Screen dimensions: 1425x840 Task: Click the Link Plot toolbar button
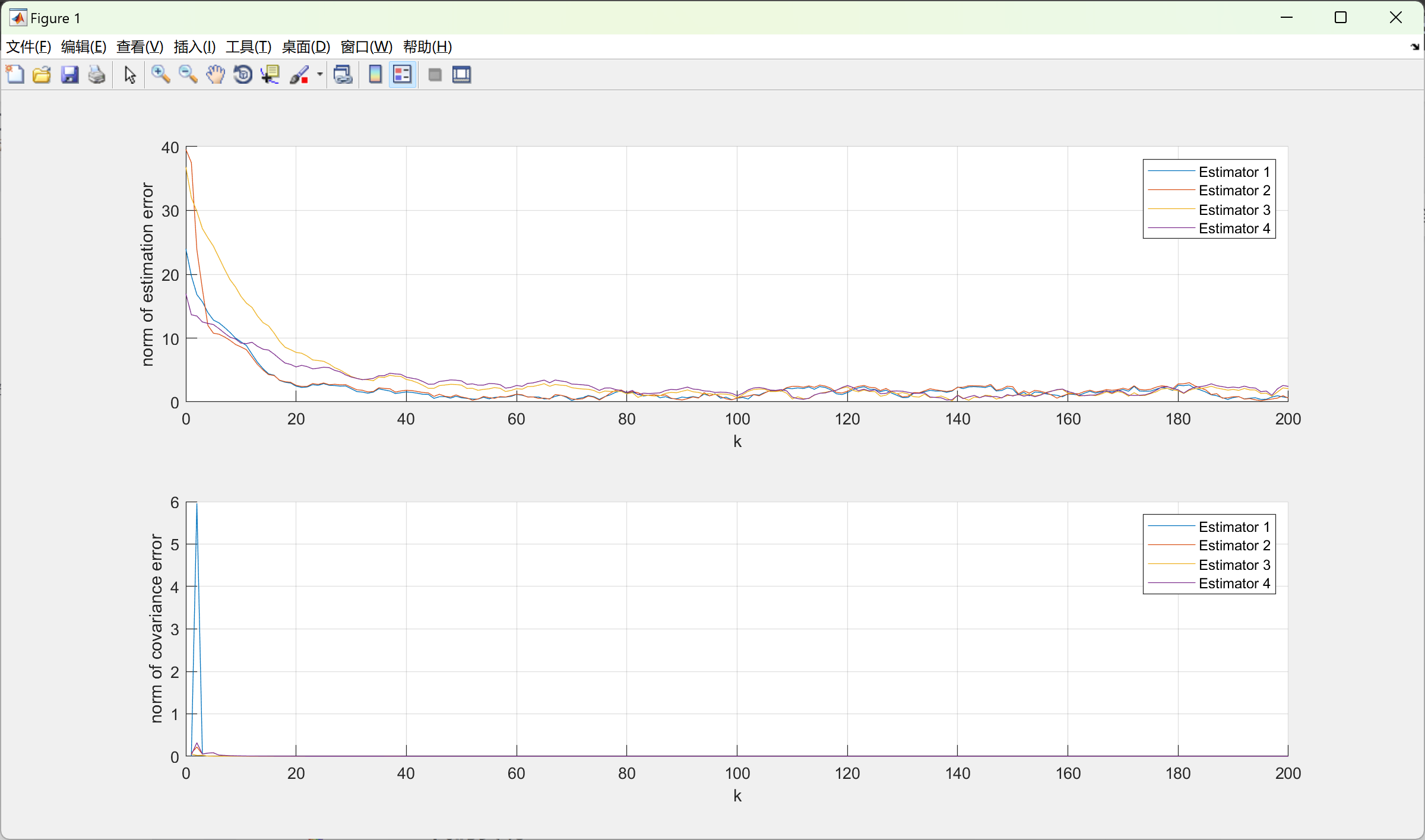click(343, 75)
